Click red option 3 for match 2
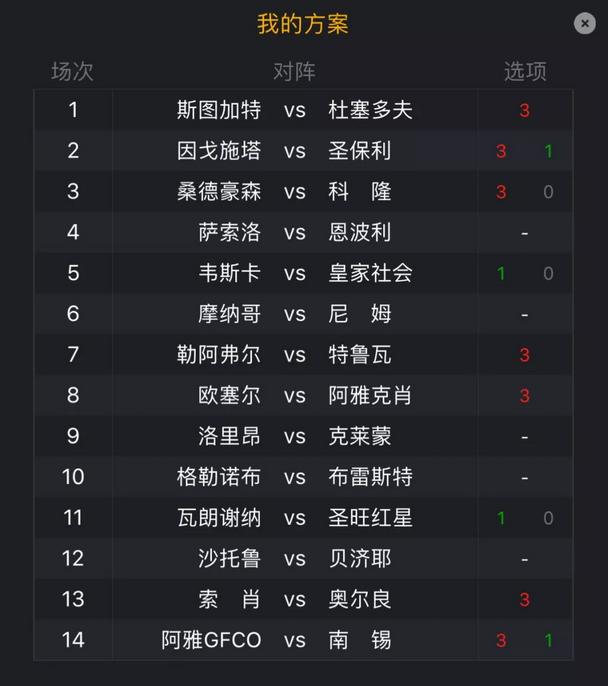This screenshot has width=608, height=686. pos(501,151)
